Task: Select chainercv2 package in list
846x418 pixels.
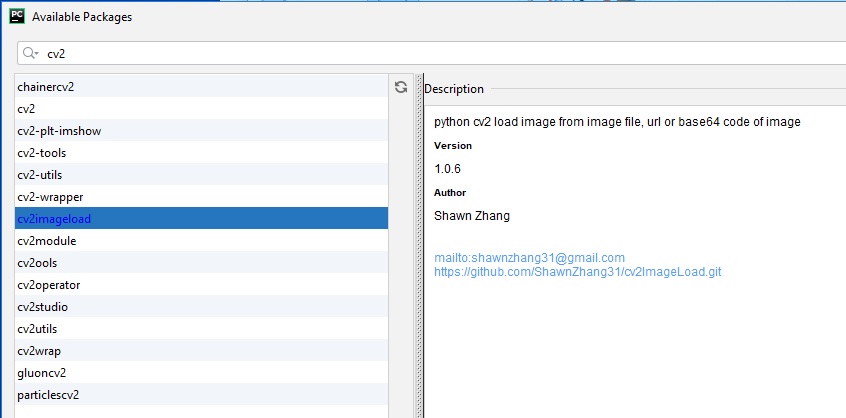Action: (x=46, y=87)
